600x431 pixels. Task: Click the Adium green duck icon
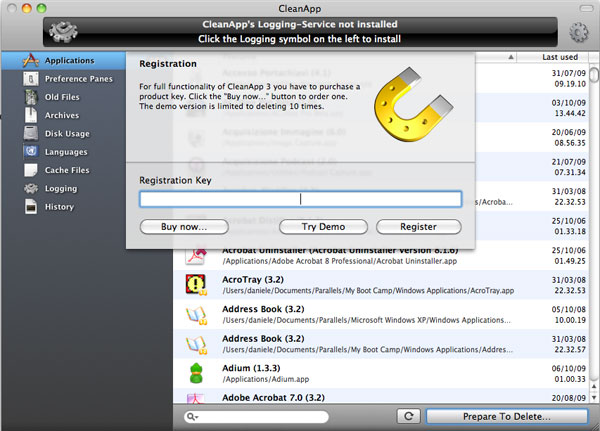(196, 373)
